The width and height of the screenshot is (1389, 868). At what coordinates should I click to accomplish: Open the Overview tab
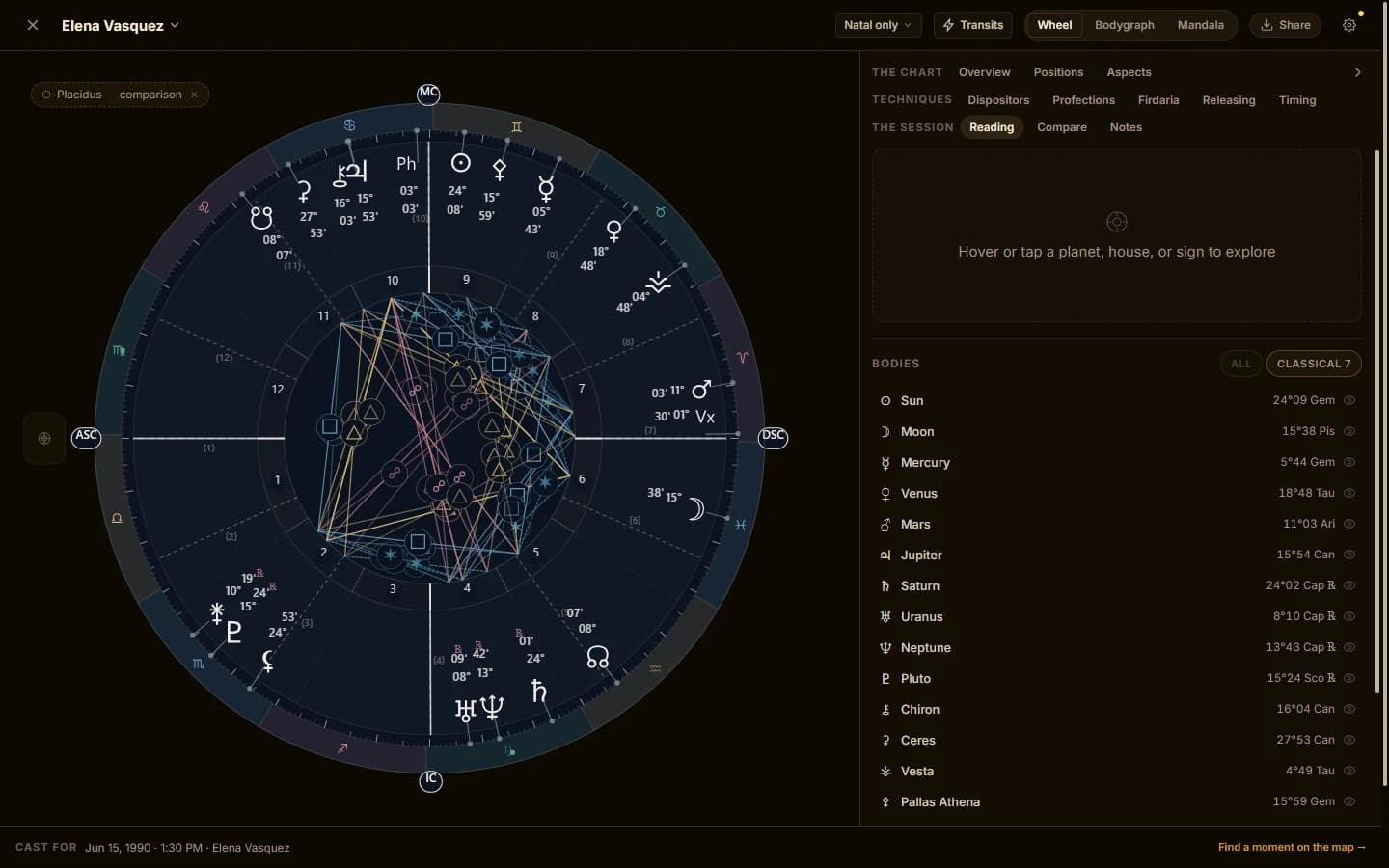[x=984, y=72]
